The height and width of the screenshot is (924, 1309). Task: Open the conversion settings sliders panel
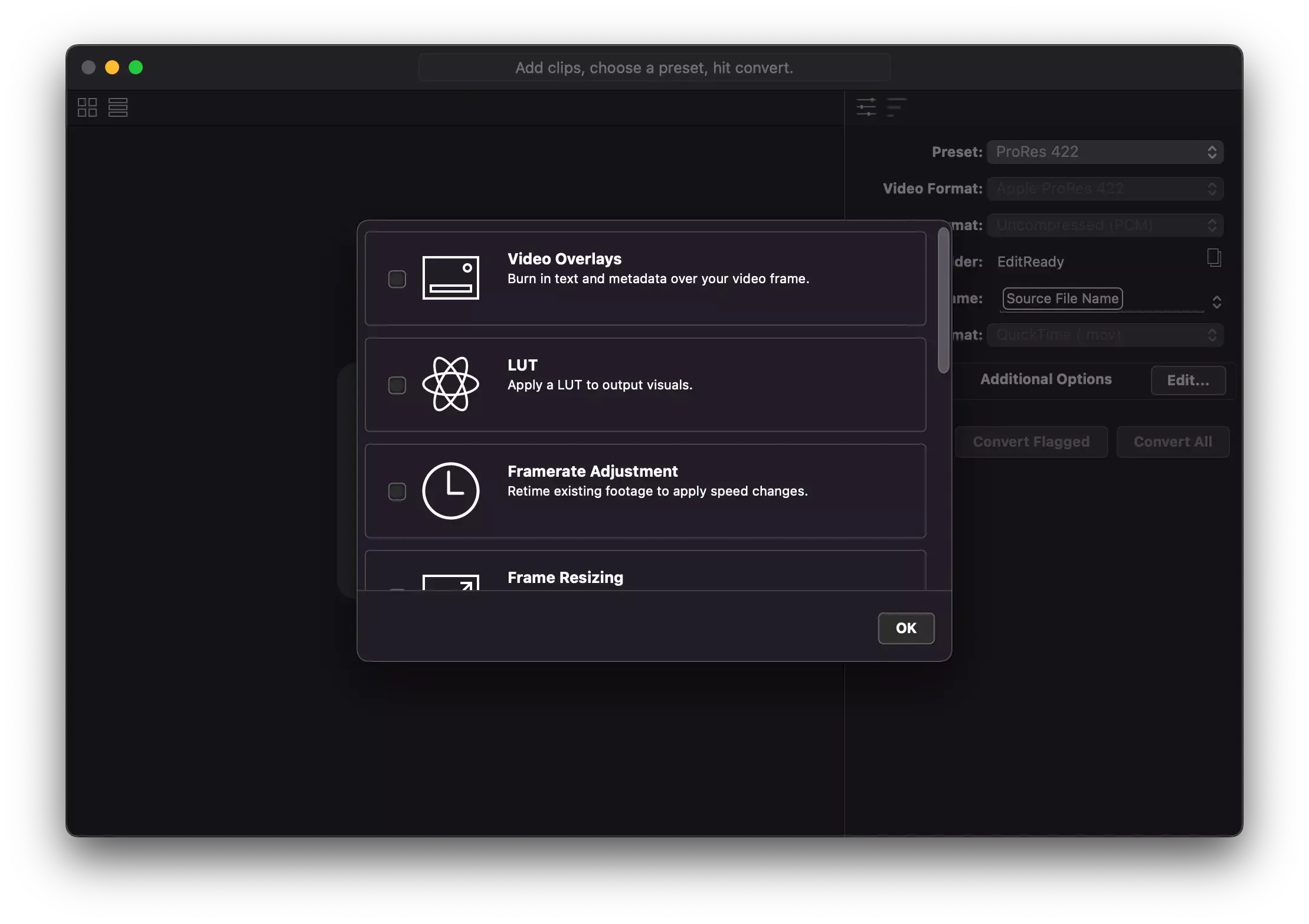(x=866, y=107)
